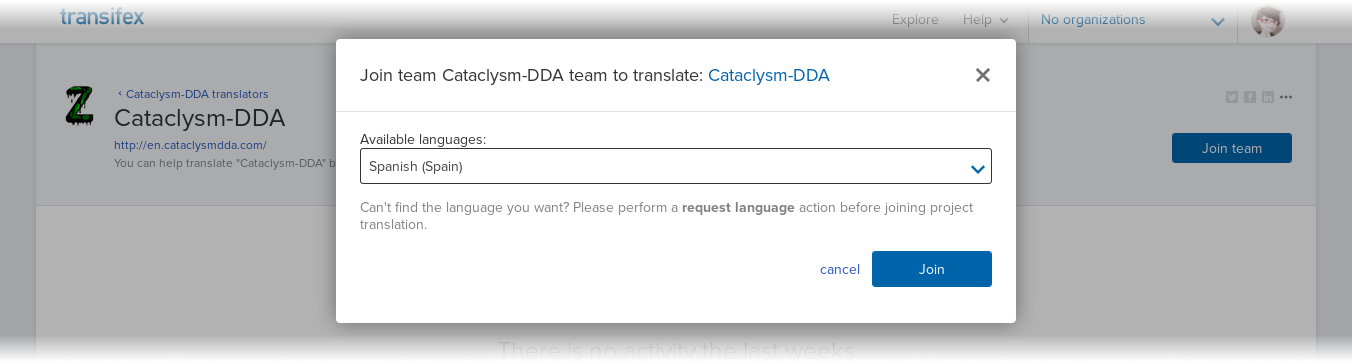Click the user avatar picture
The height and width of the screenshot is (364, 1352).
tap(1267, 21)
